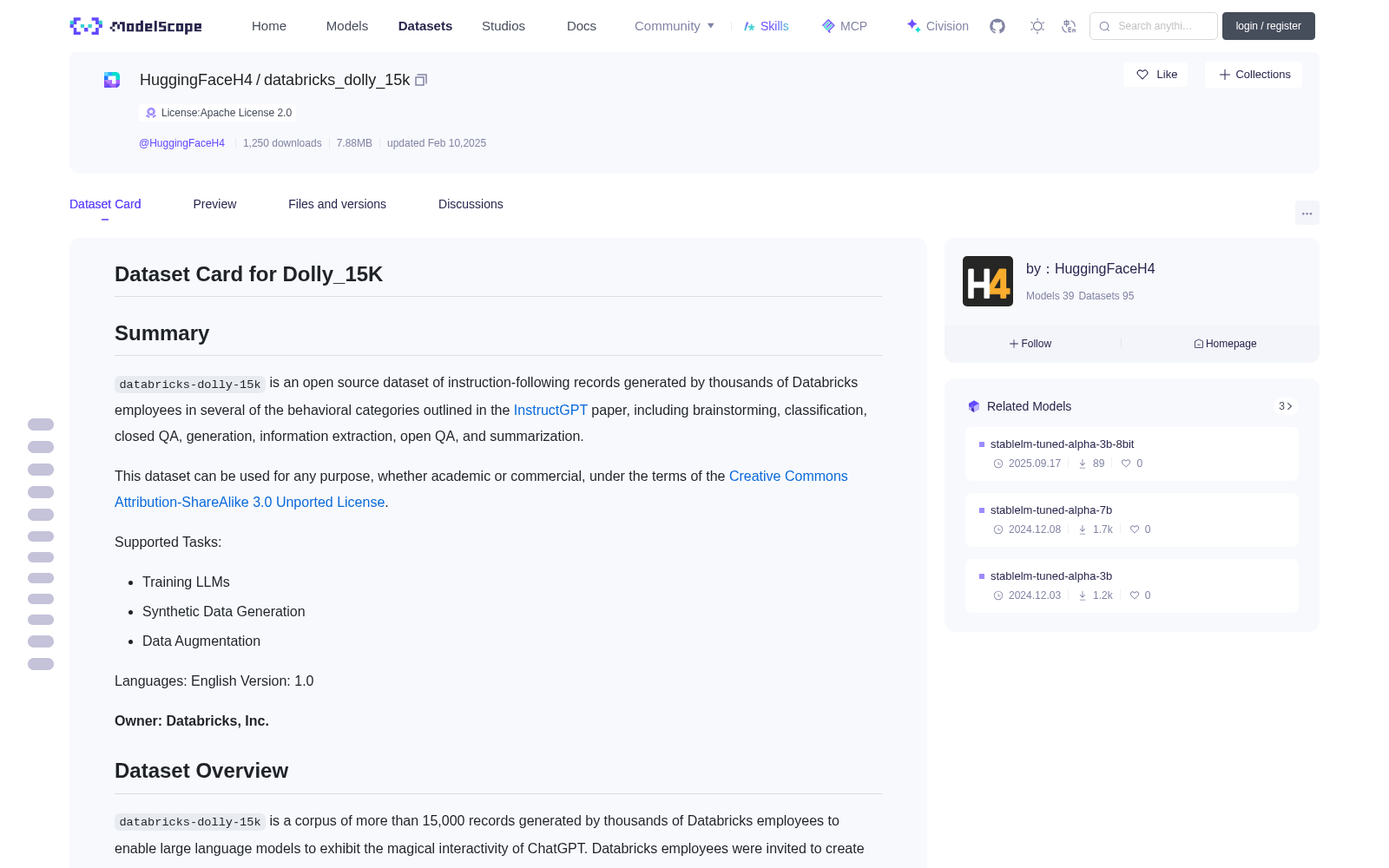Open MCP in the top navigation

point(844,26)
